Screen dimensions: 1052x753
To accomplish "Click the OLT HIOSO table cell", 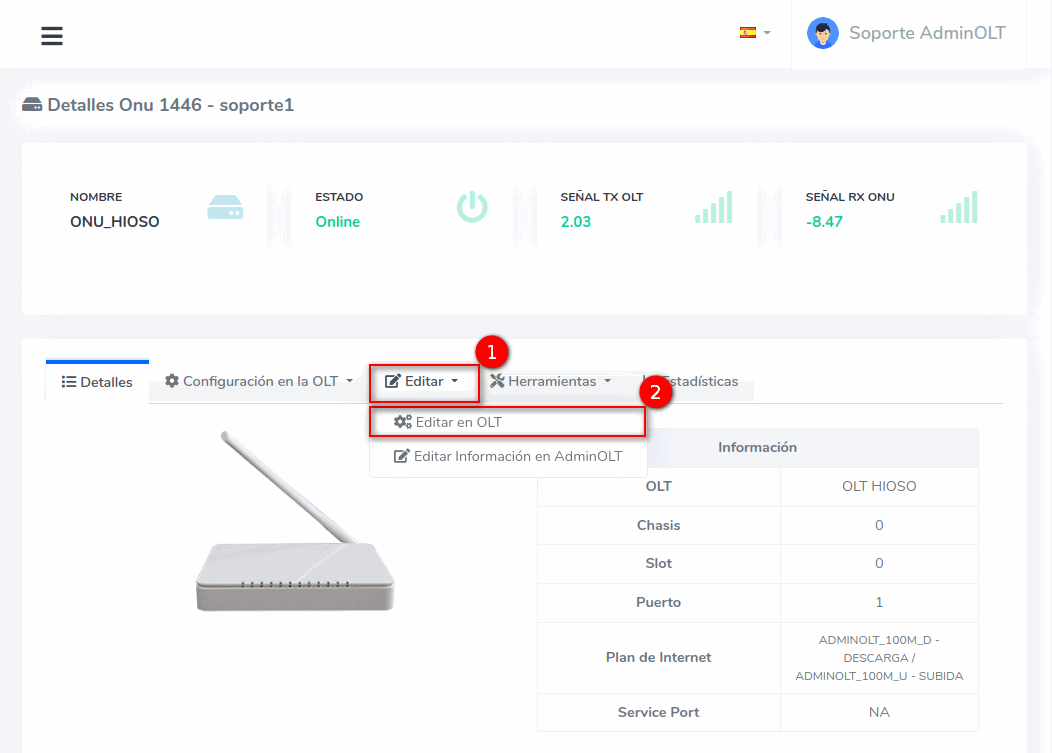I will click(878, 487).
